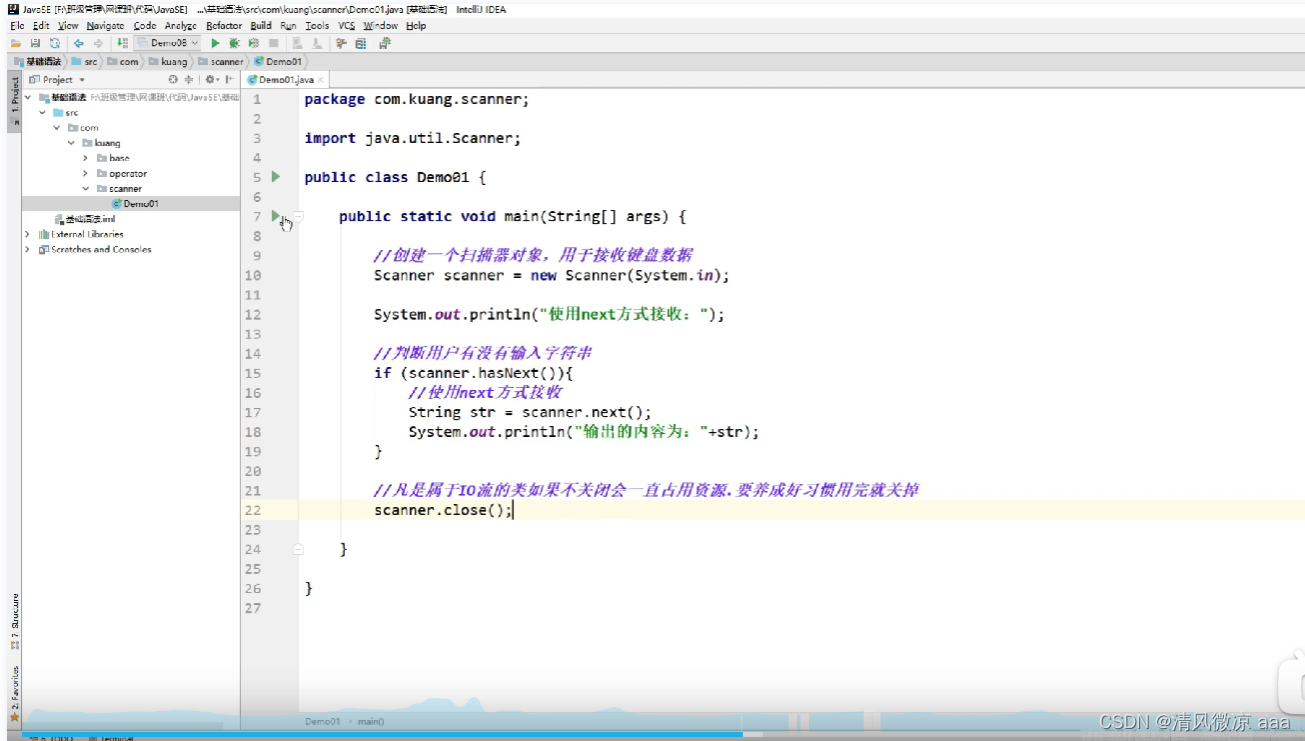Viewport: 1305px width, 741px height.
Task: Click the Save All toolbar icon
Action: (x=35, y=43)
